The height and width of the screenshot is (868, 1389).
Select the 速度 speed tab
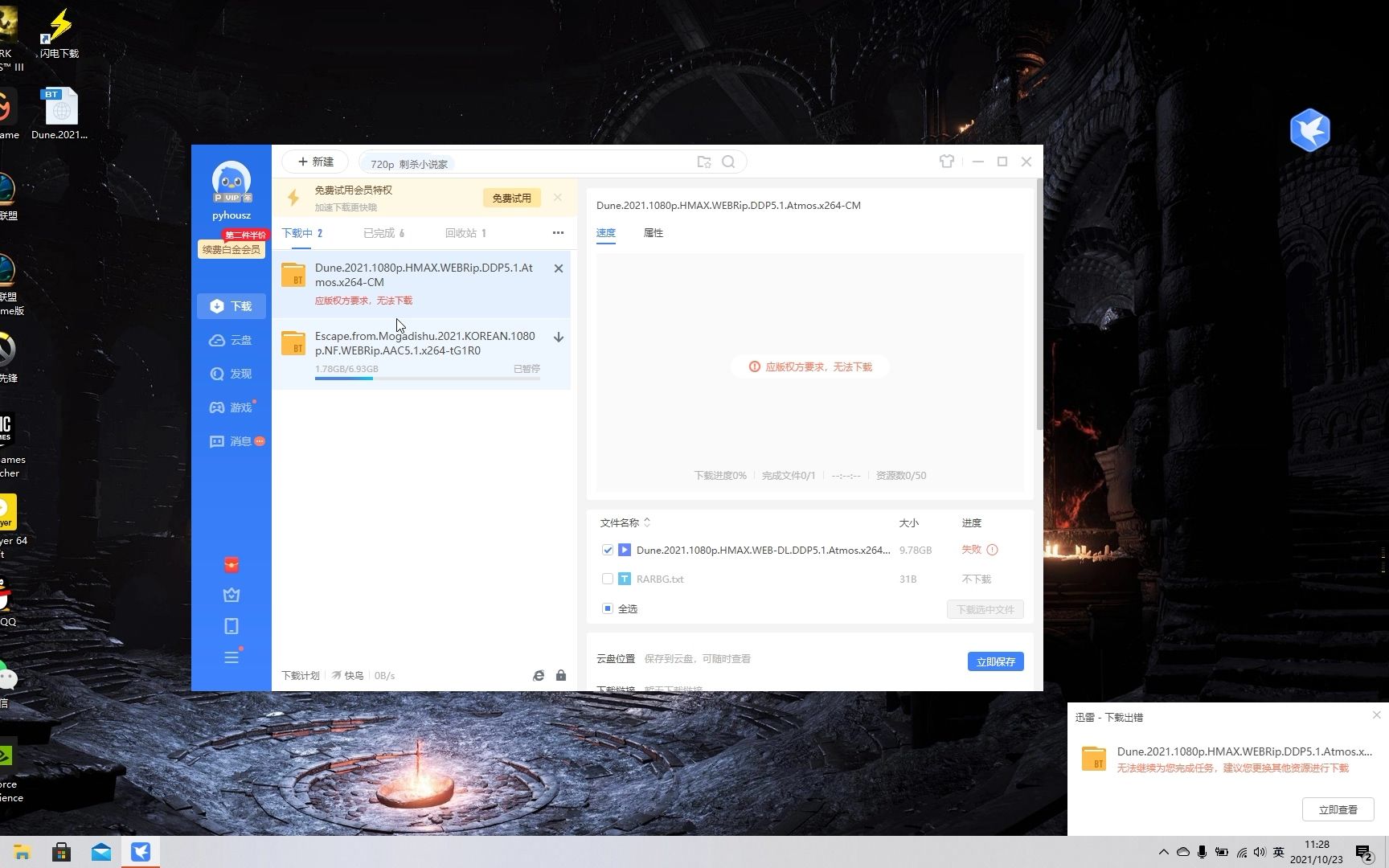(x=606, y=233)
